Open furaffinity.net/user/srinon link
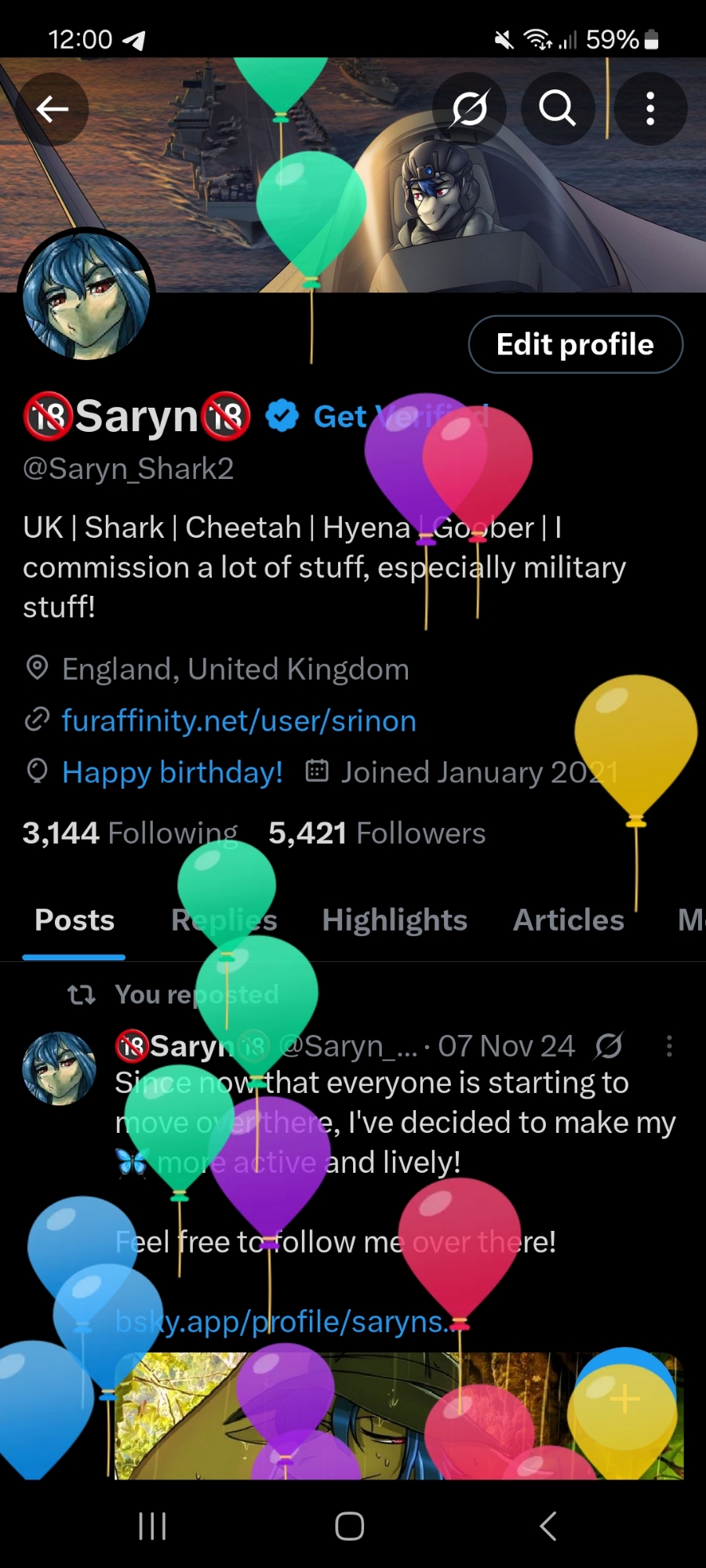Screen dimensions: 706x1568 239,720
